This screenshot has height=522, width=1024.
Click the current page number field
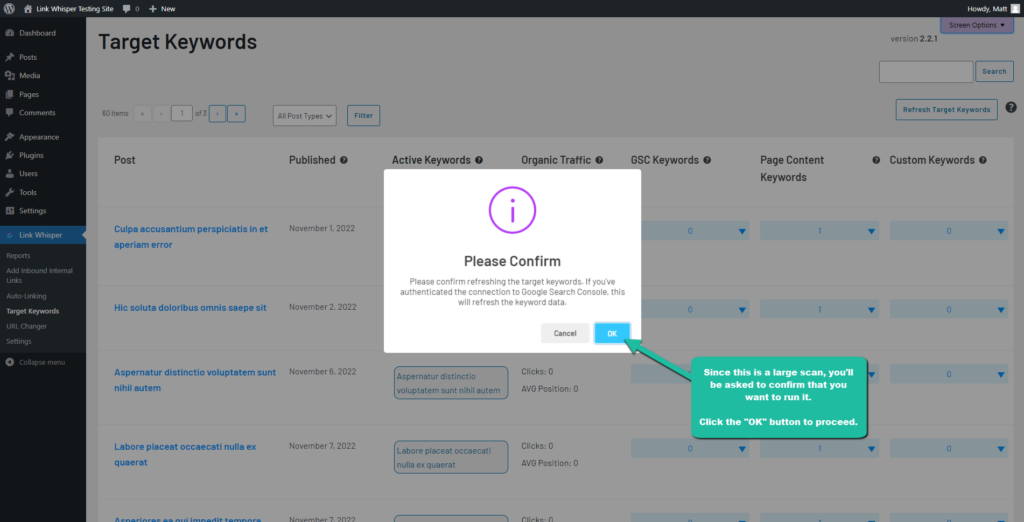point(182,114)
